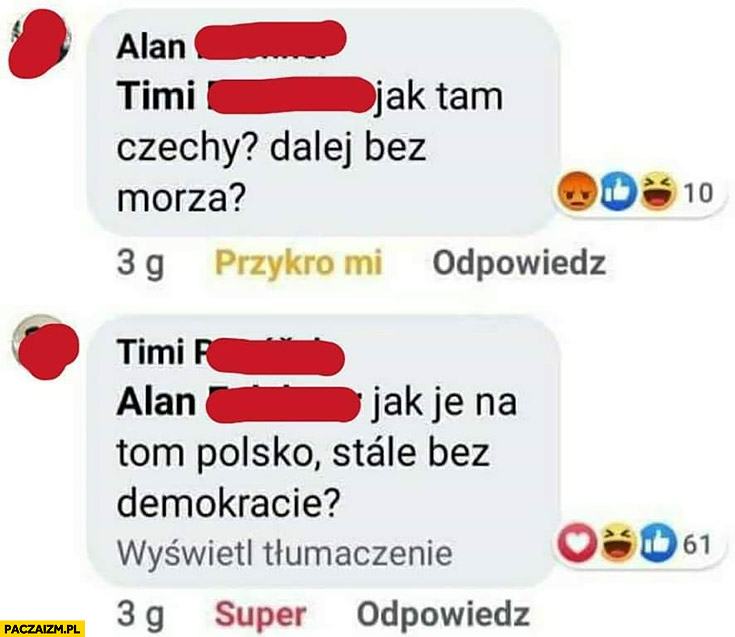
Task: Click the tagged name 'Alan' in second comment
Action: (x=238, y=403)
